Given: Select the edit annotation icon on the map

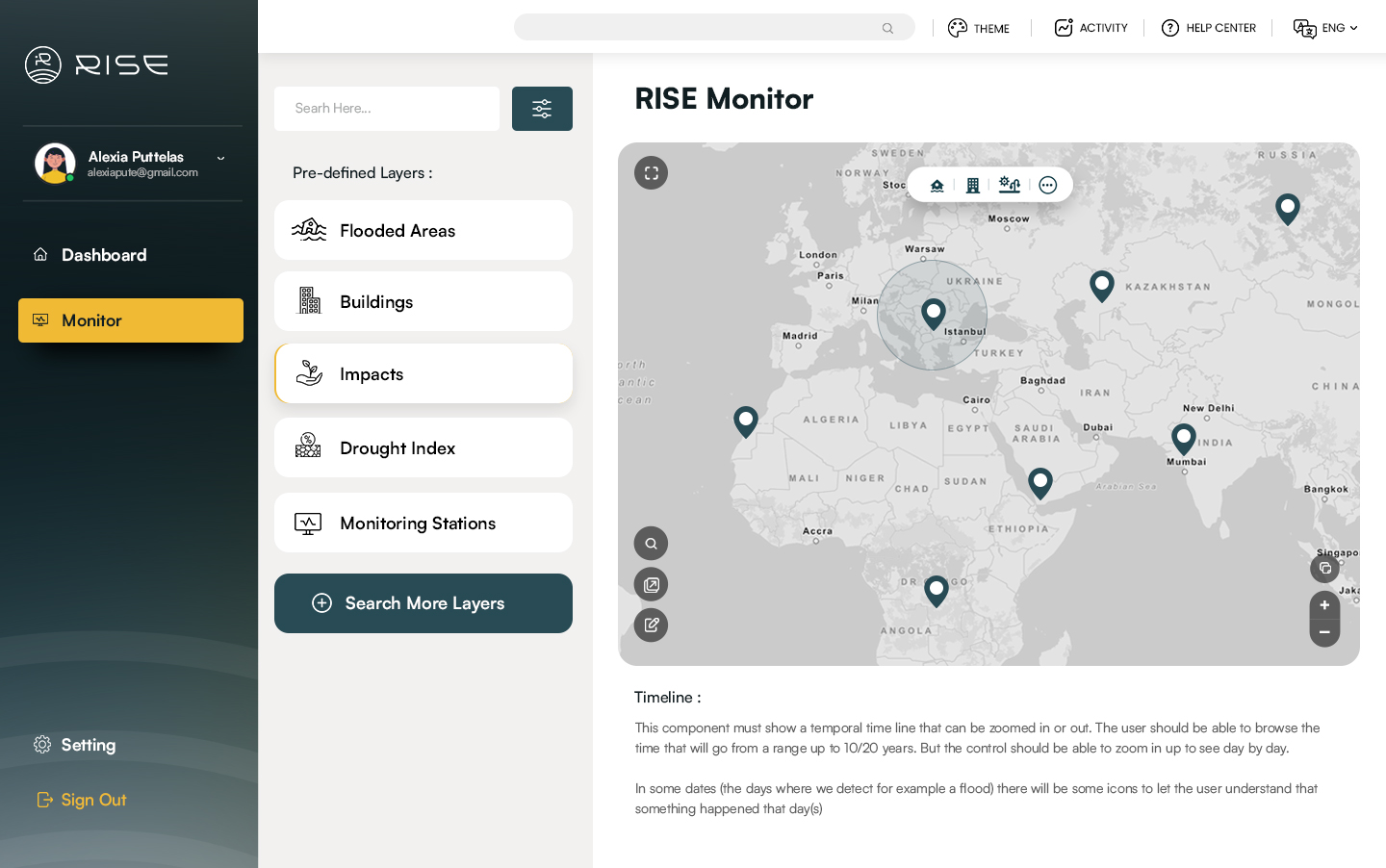Looking at the screenshot, I should click(x=652, y=625).
